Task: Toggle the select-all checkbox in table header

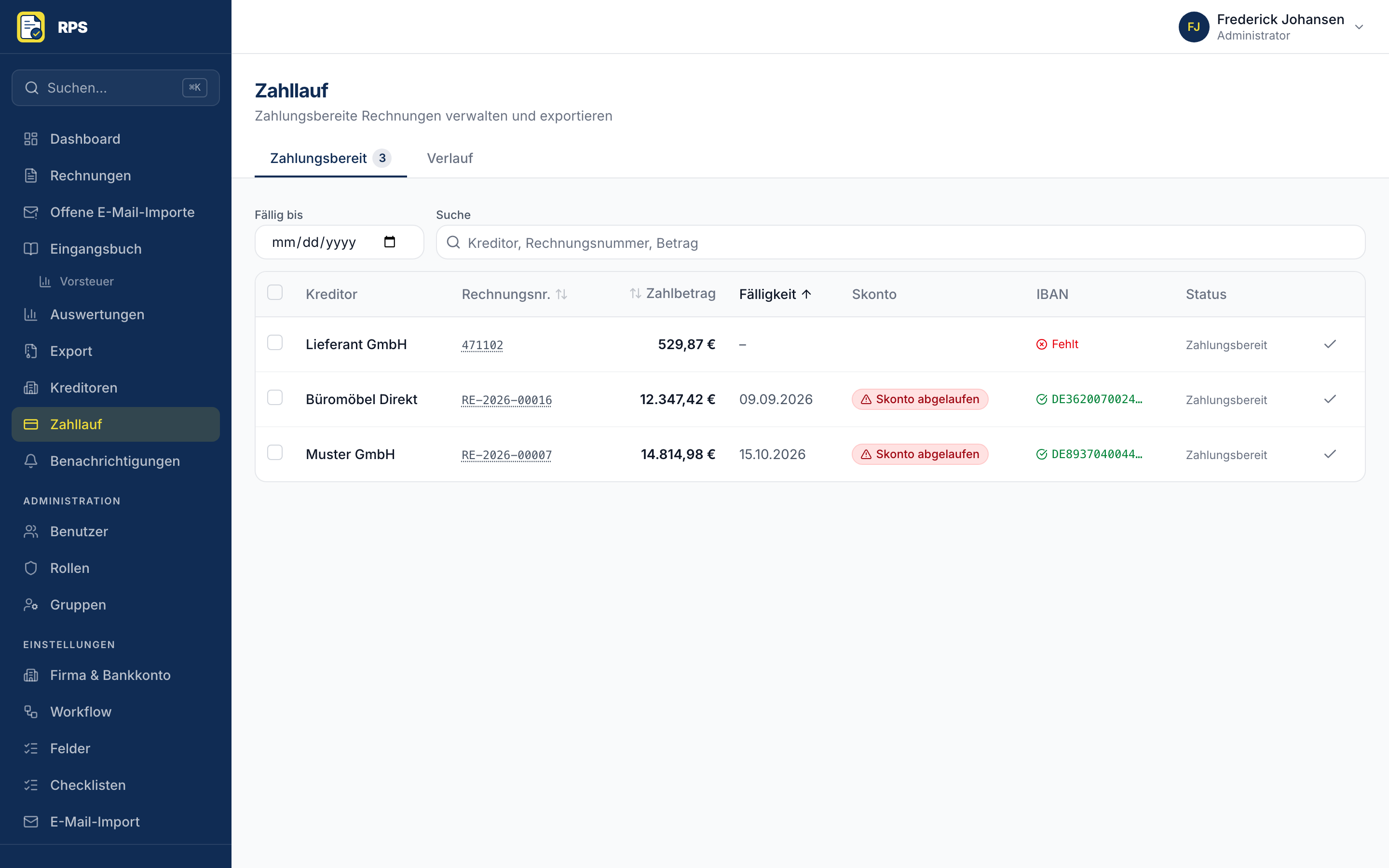Action: 275,292
